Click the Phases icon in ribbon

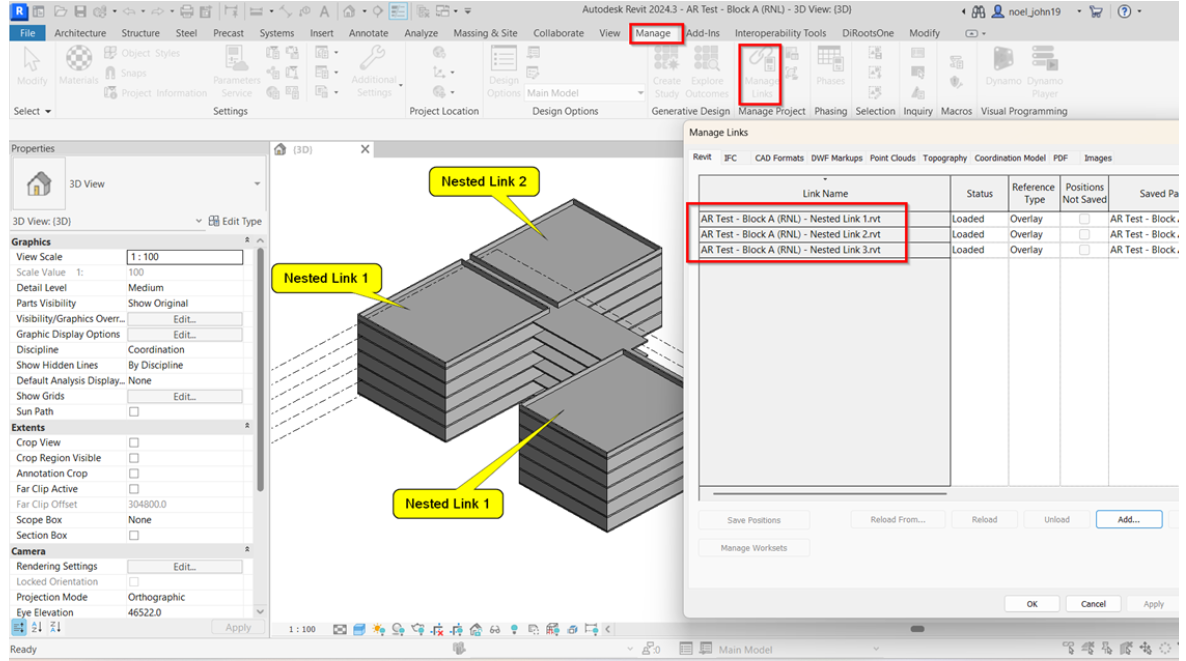click(830, 67)
